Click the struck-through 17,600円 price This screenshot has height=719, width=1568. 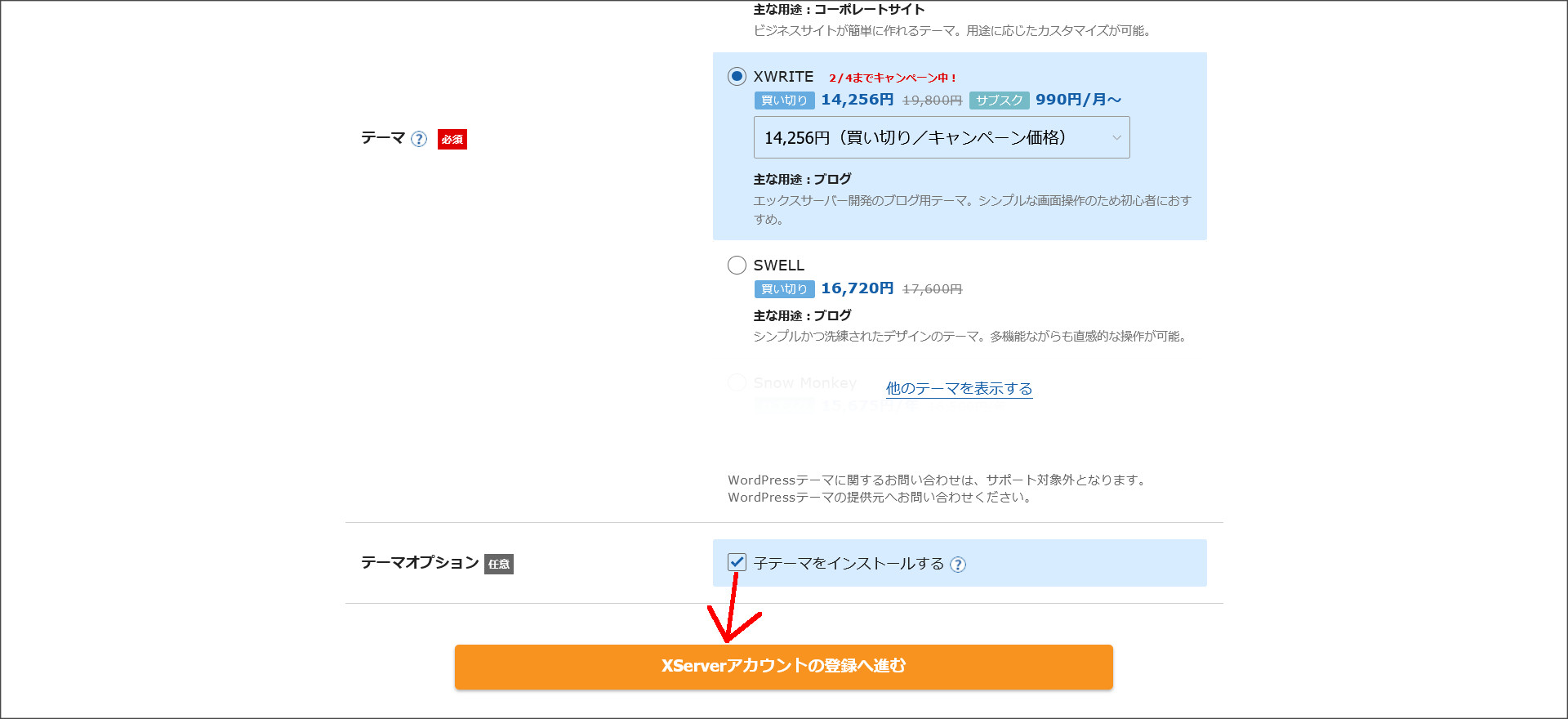click(x=932, y=289)
